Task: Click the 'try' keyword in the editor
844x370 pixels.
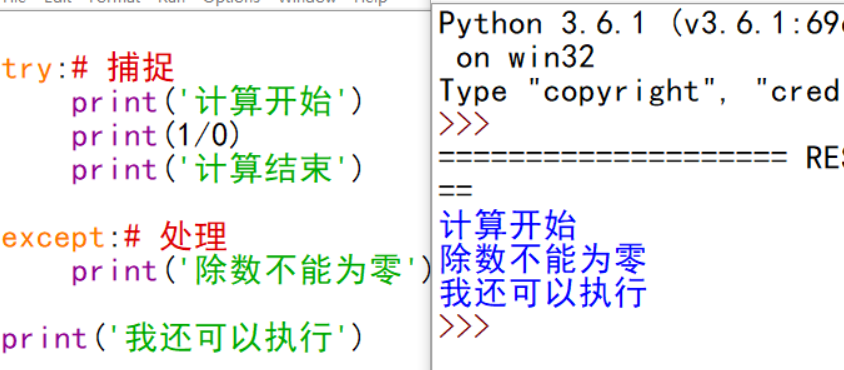Action: point(27,70)
